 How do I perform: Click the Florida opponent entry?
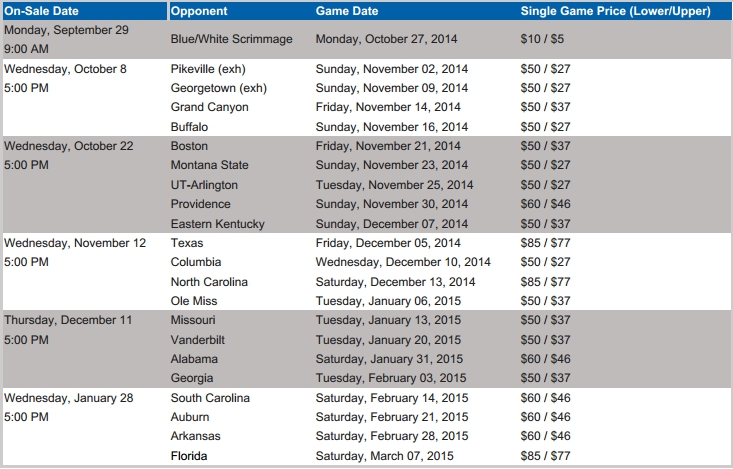[x=189, y=456]
